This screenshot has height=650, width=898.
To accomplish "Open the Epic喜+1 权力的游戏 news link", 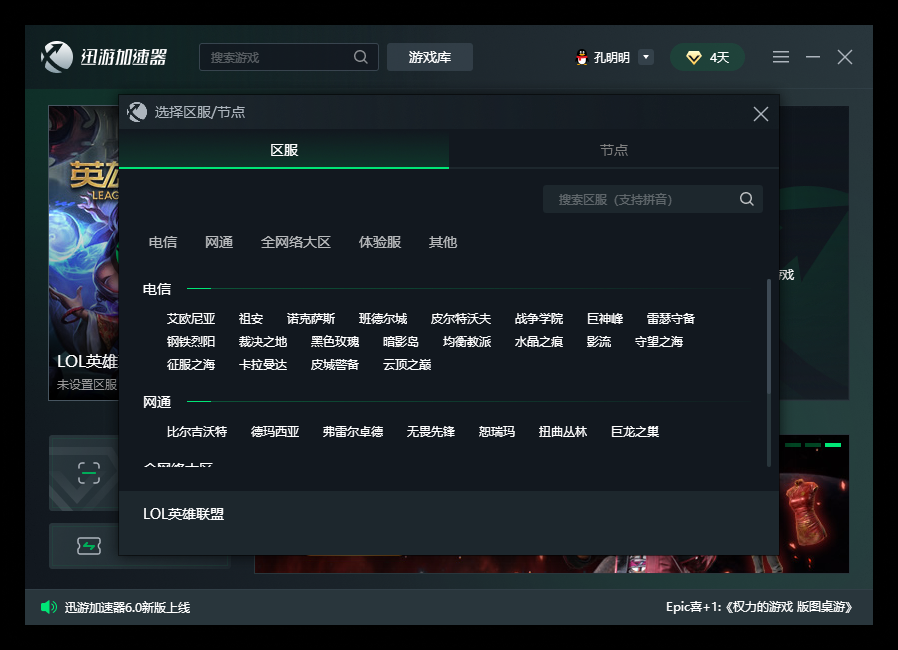I will (759, 607).
